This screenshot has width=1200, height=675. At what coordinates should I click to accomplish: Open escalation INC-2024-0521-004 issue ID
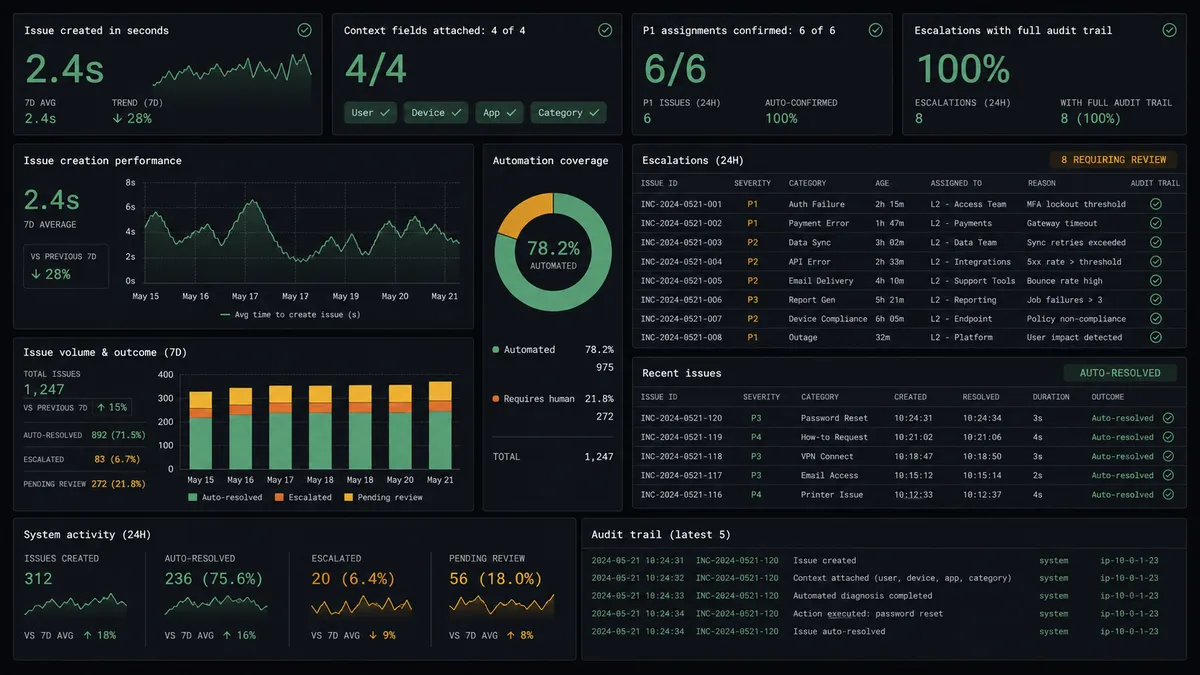[x=681, y=262]
